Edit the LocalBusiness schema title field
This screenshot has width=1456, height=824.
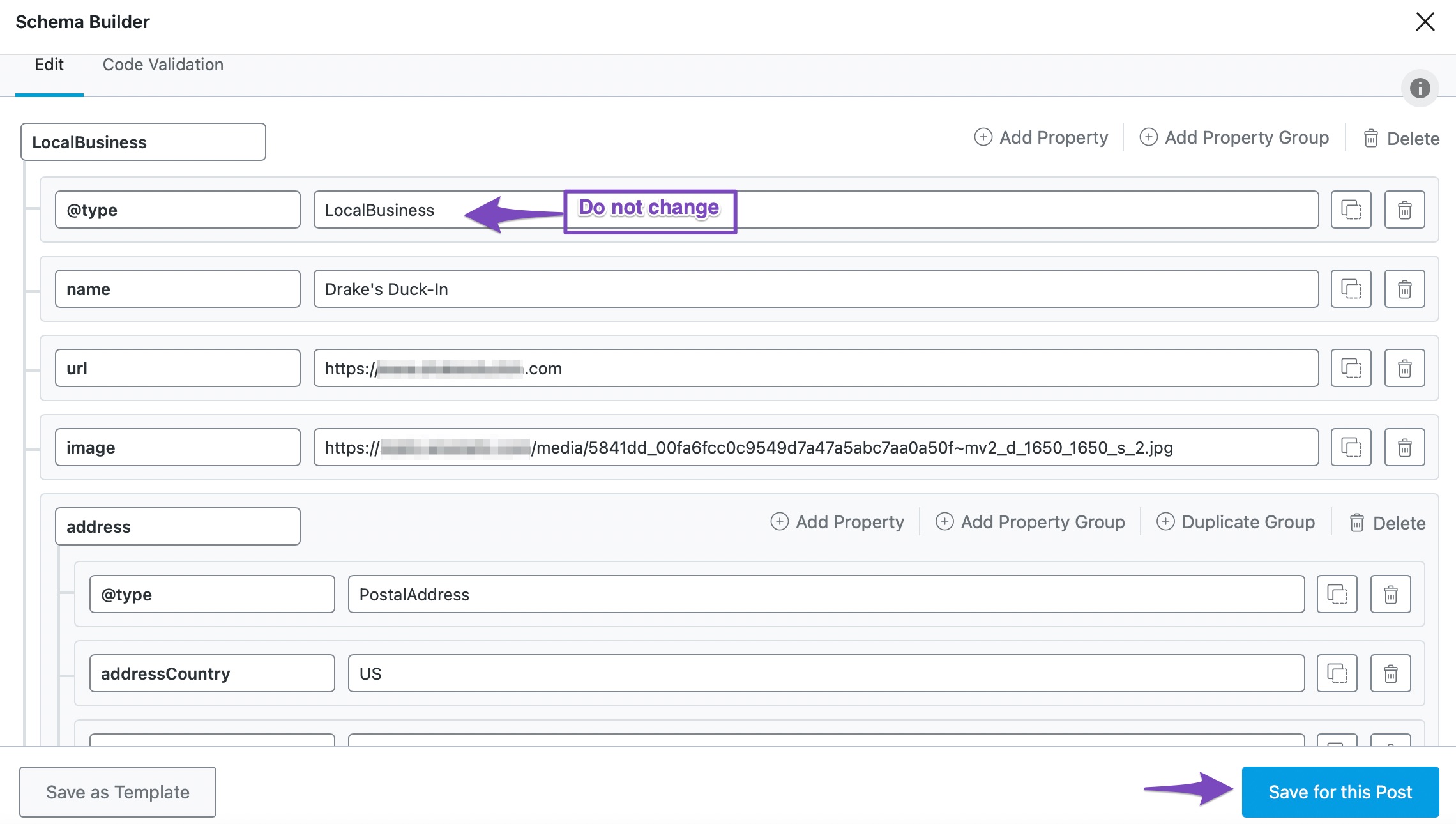pyautogui.click(x=143, y=142)
